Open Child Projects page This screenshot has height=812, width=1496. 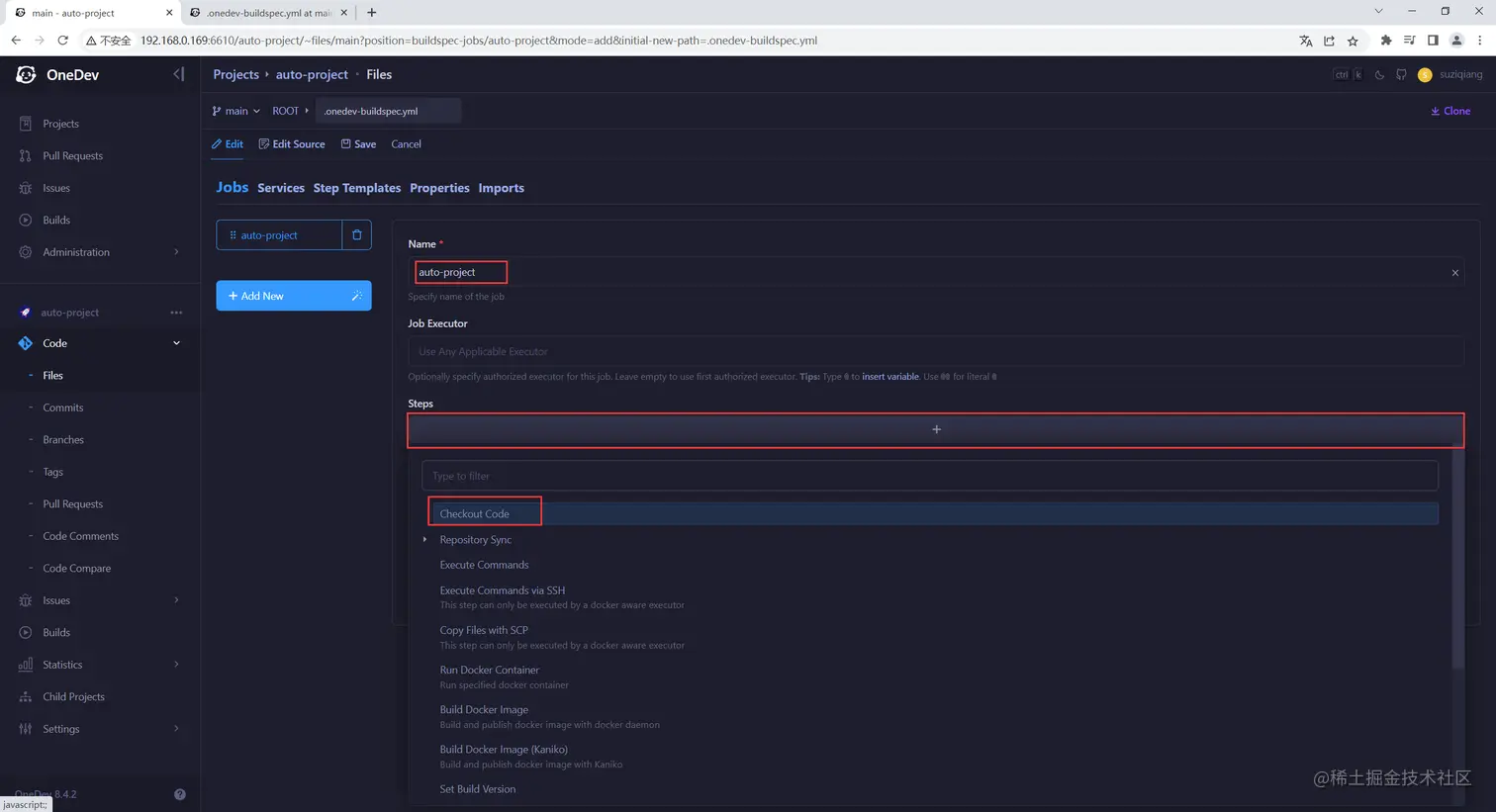coord(73,697)
